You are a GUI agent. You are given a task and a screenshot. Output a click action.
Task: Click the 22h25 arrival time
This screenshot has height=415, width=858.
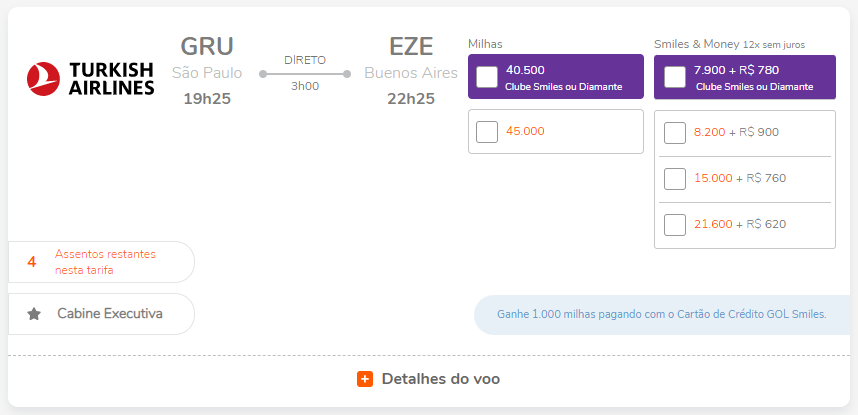pyautogui.click(x=411, y=98)
